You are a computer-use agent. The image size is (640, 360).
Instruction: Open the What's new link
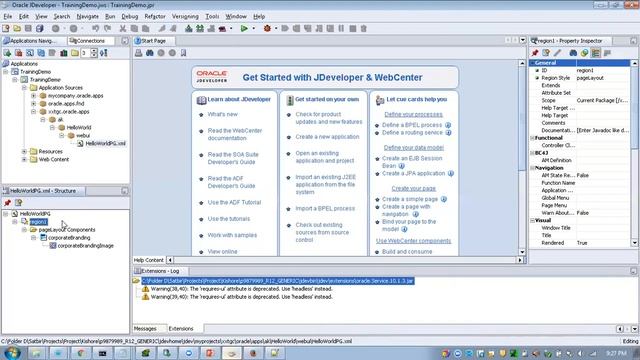point(222,114)
